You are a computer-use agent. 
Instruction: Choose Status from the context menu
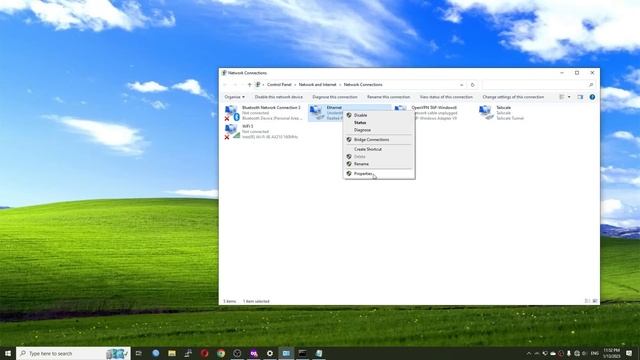pyautogui.click(x=379, y=123)
